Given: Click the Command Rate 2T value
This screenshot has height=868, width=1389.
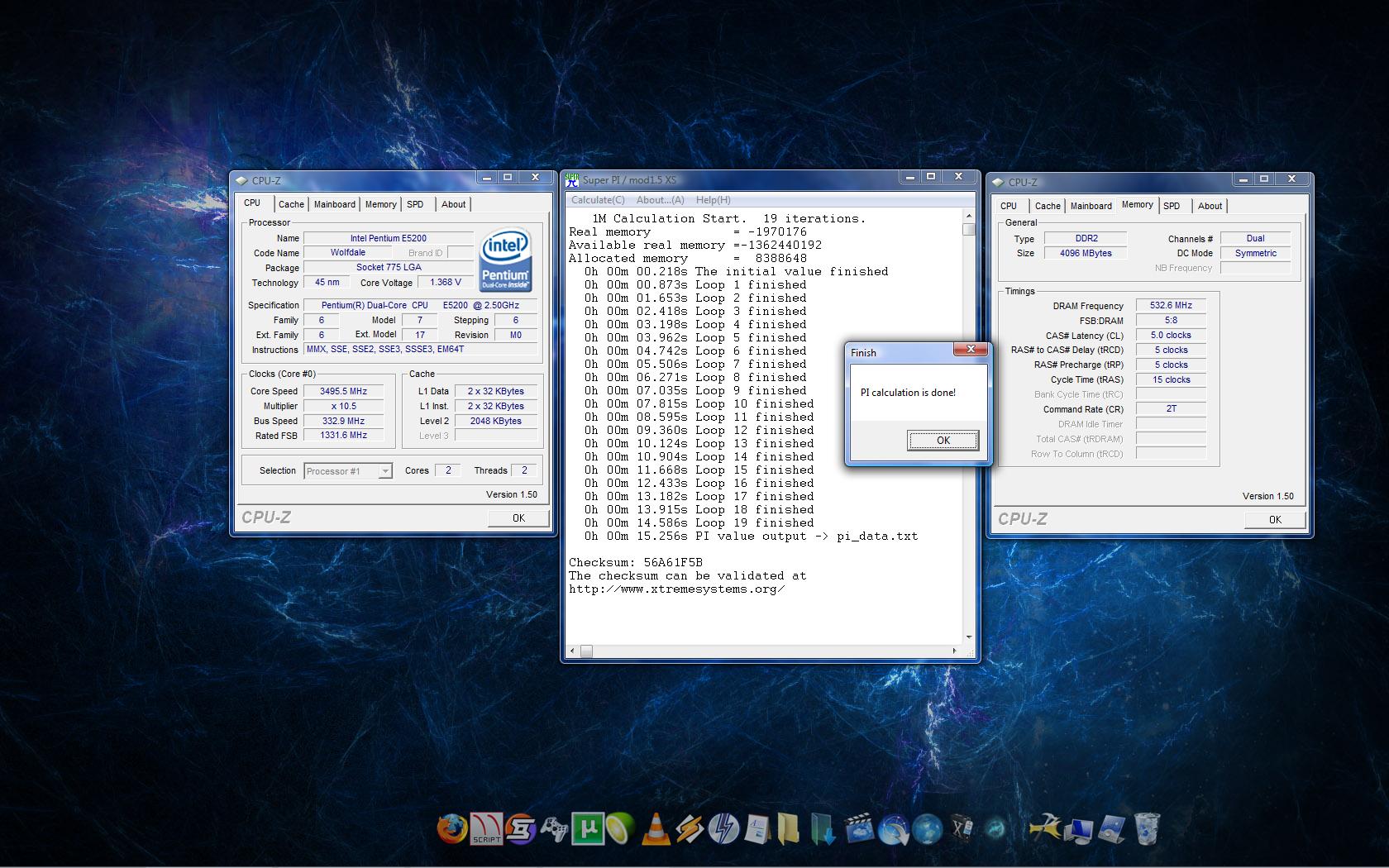Looking at the screenshot, I should click(x=1171, y=409).
